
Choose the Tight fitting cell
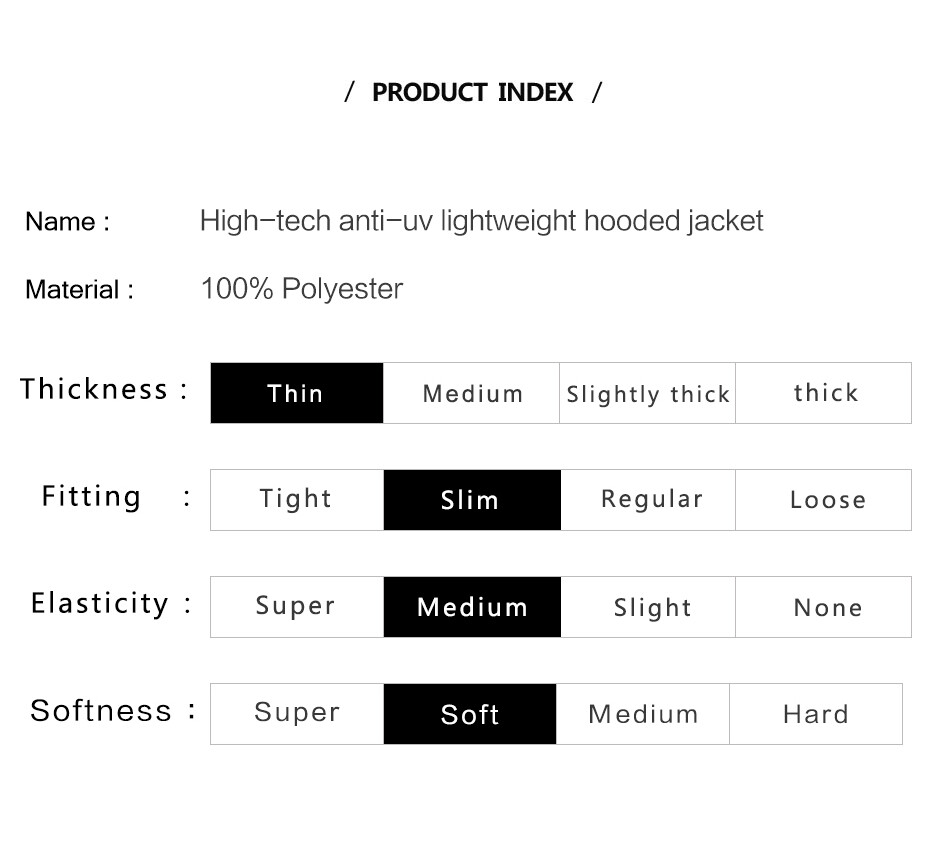pyautogui.click(x=297, y=499)
